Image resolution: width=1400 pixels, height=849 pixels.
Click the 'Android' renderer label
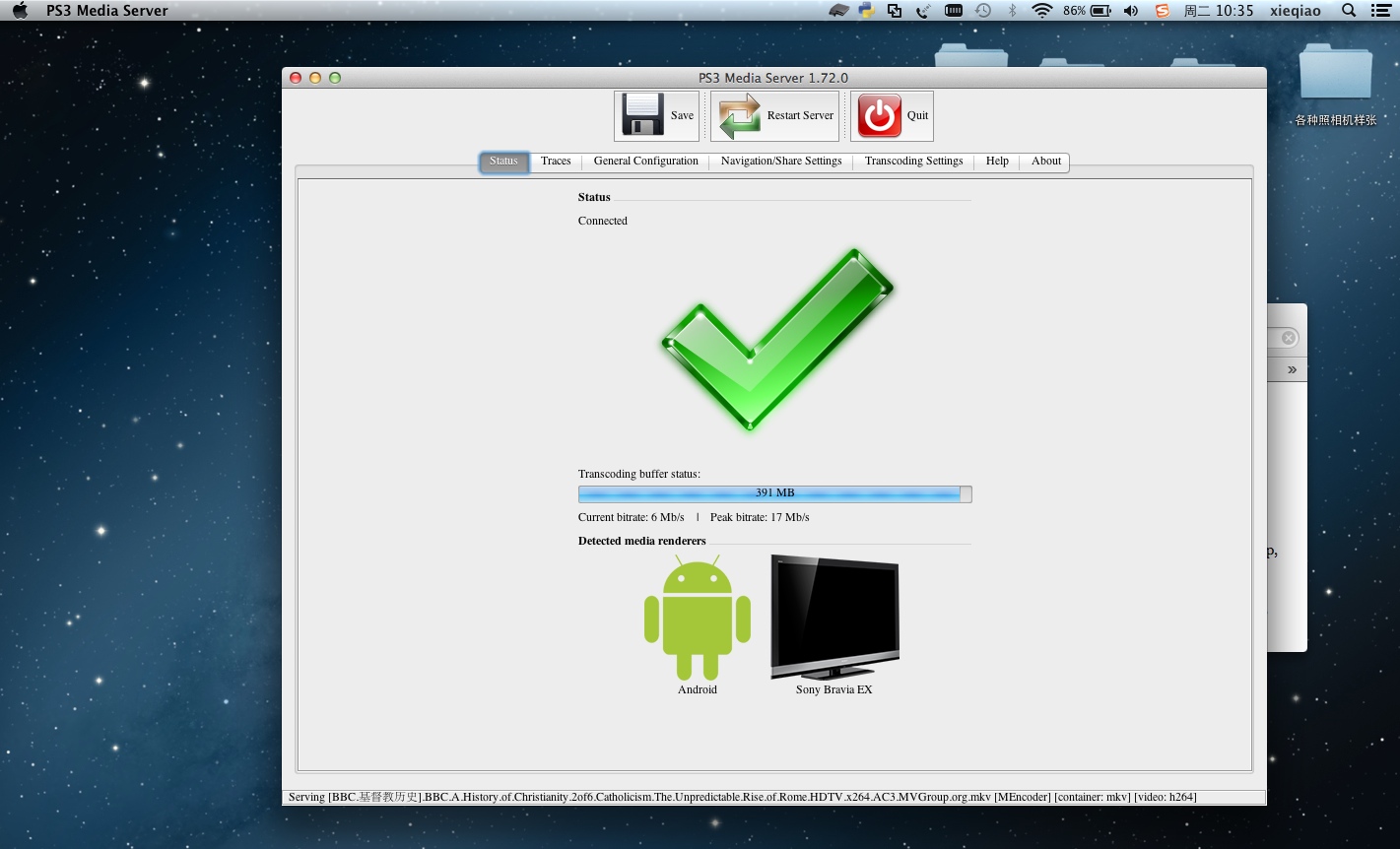coord(698,689)
